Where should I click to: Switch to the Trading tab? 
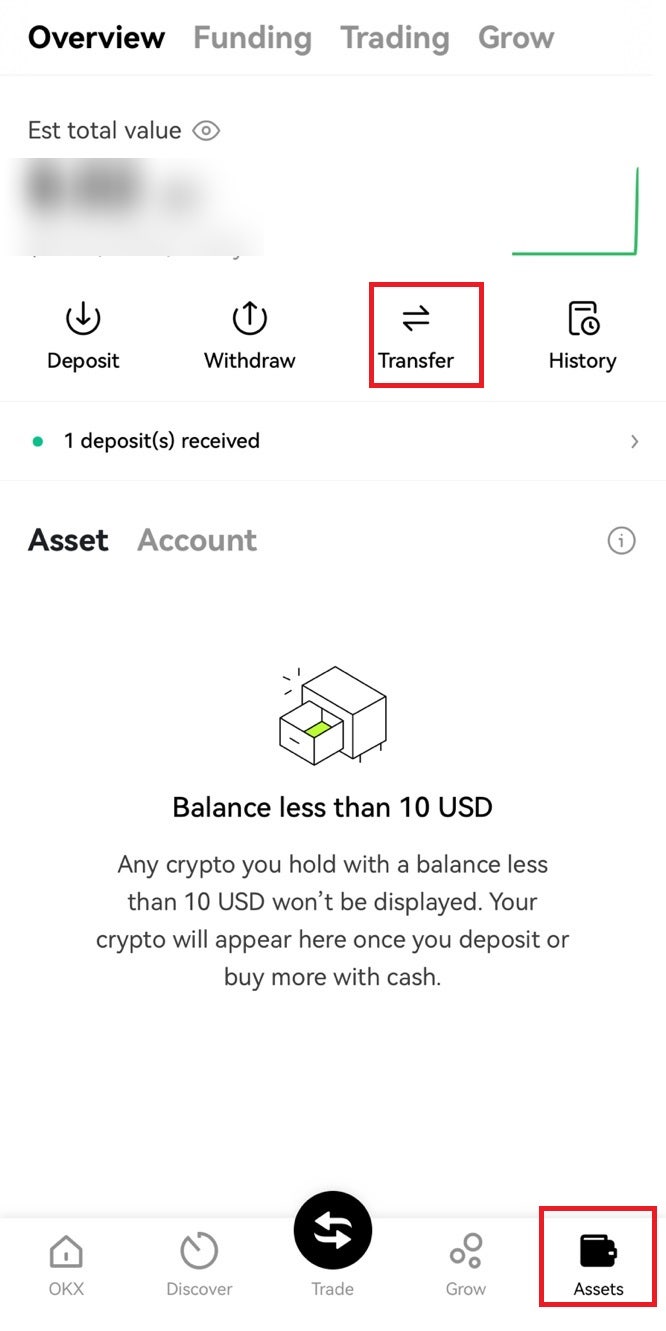[x=394, y=38]
